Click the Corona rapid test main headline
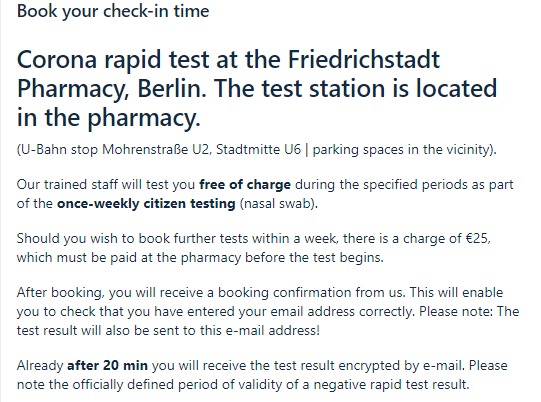541x402 pixels. click(257, 88)
